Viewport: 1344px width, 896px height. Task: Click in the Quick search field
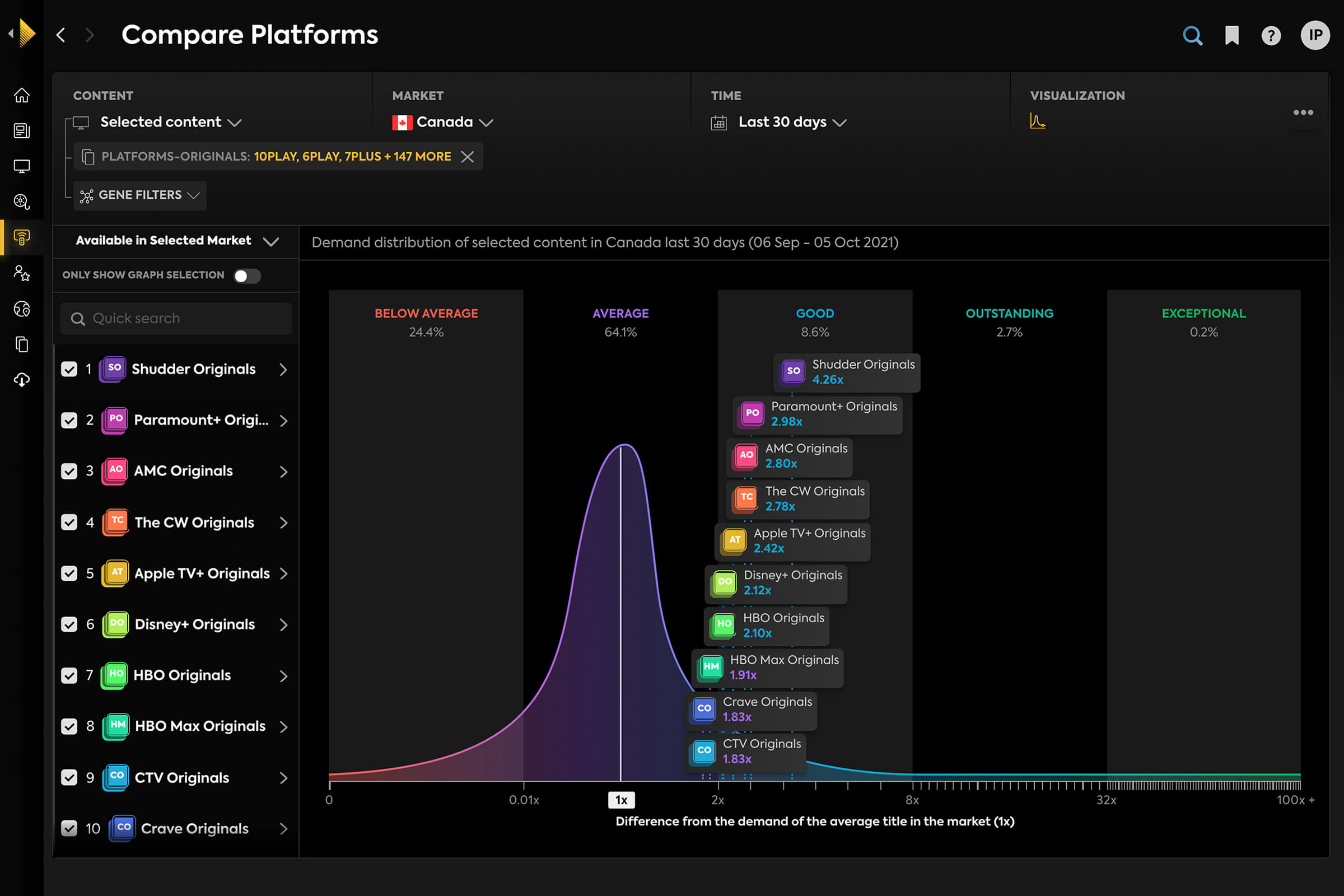(x=176, y=318)
